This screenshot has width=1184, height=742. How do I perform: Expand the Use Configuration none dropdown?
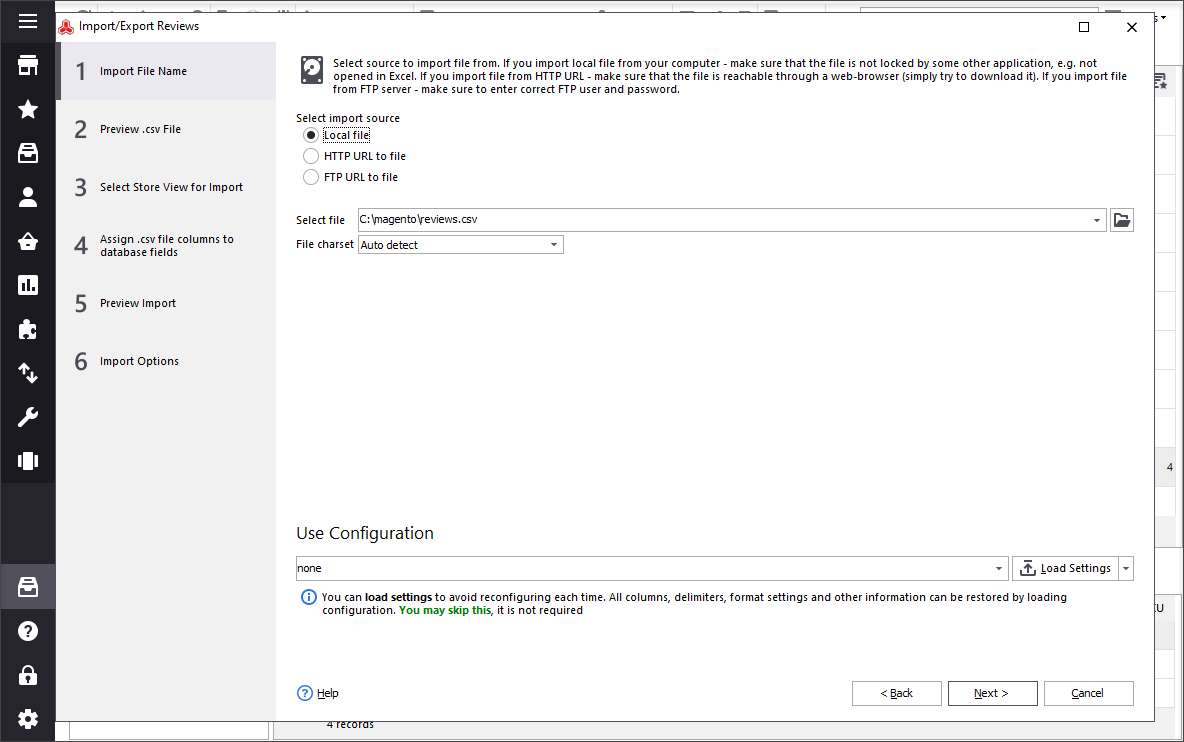[x=998, y=568]
